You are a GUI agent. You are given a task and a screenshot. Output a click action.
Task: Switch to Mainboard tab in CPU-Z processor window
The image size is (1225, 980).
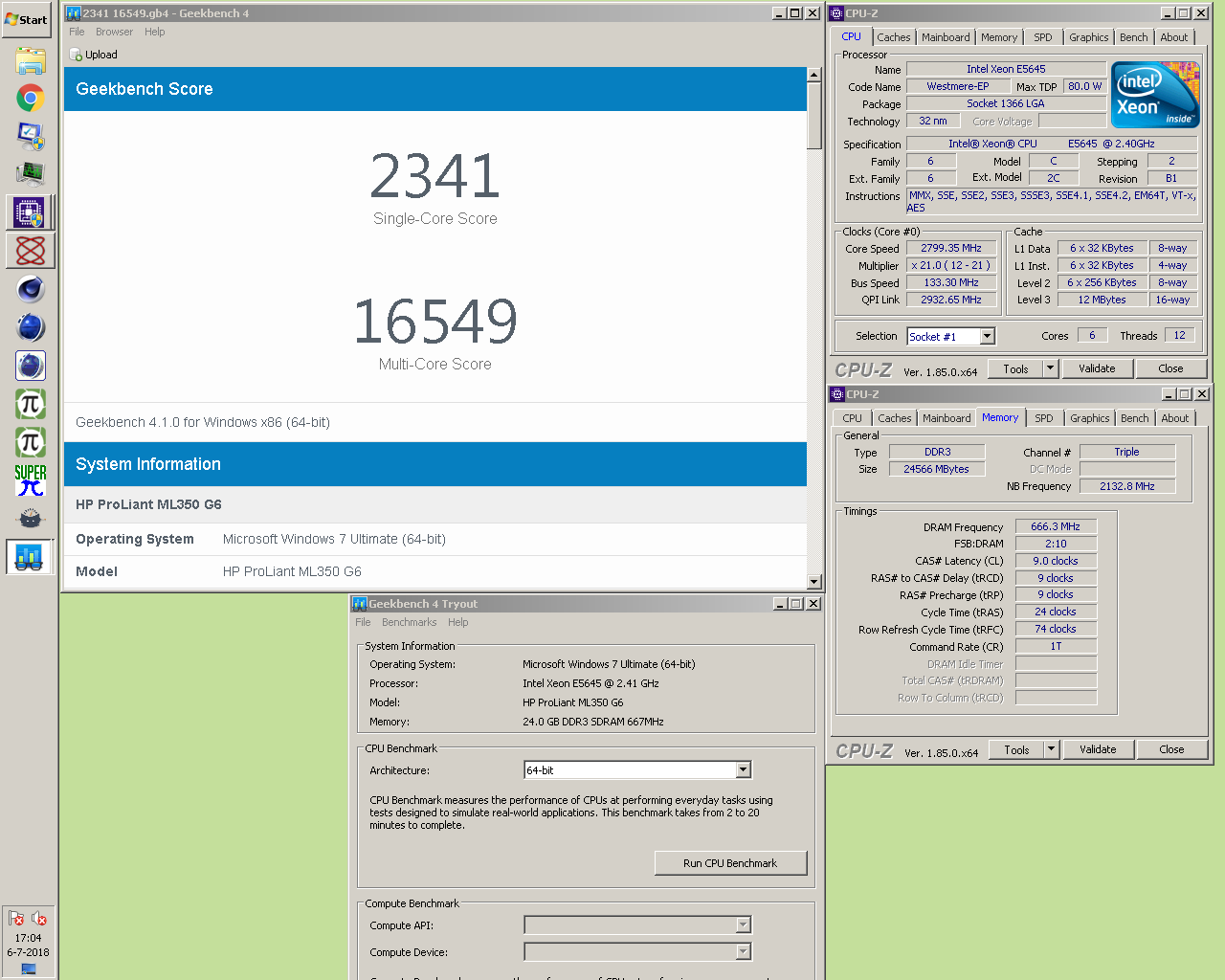point(946,37)
